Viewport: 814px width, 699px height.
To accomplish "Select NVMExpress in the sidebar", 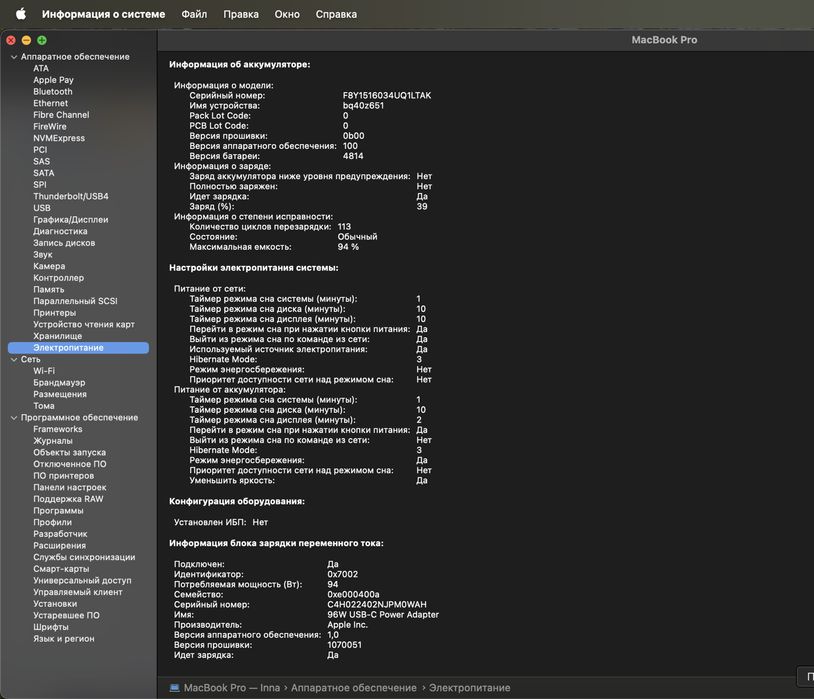I will click(59, 138).
